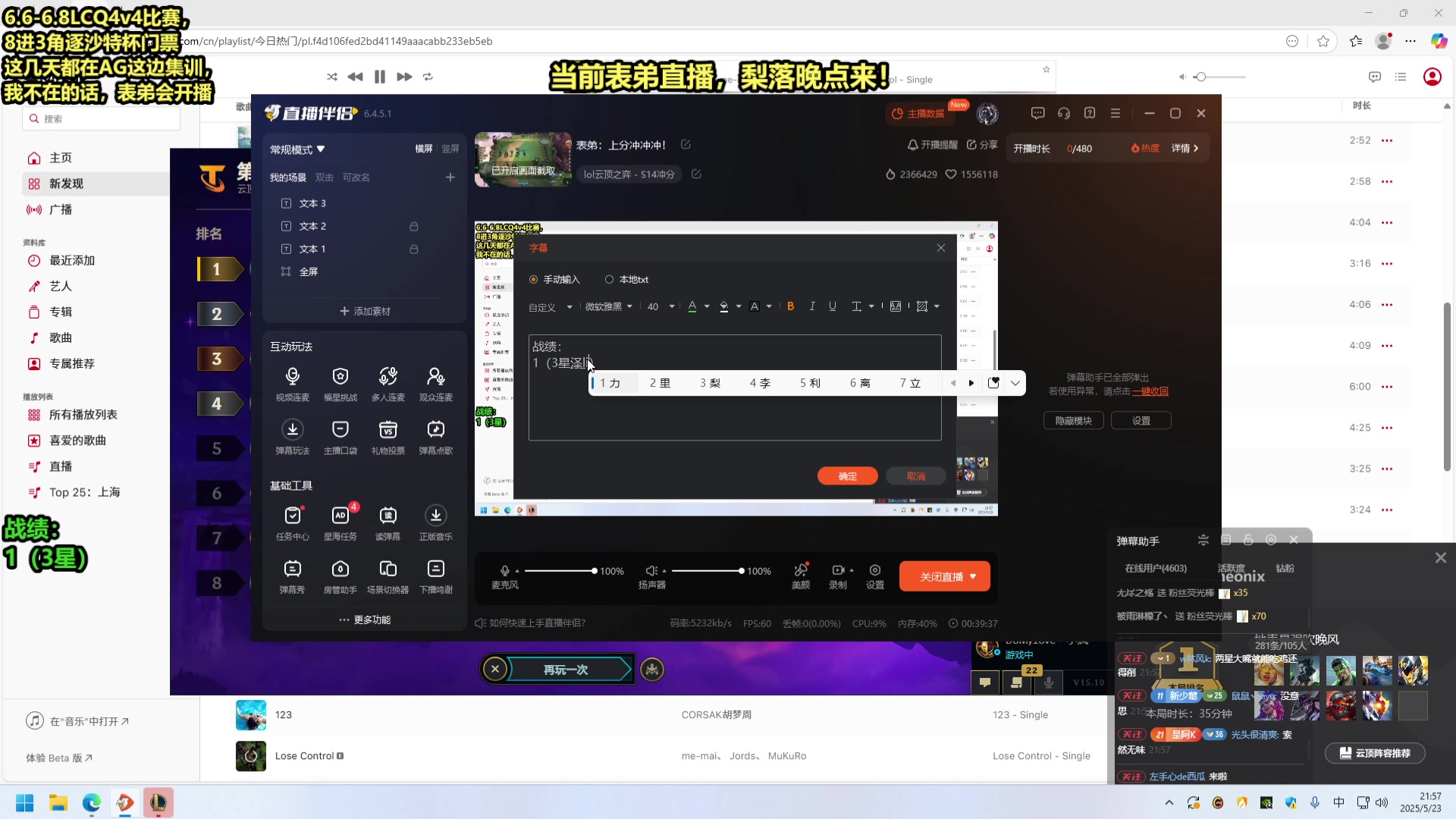The height and width of the screenshot is (819, 1456).
Task: Expand IME candidate list chevron
Action: 1015,383
